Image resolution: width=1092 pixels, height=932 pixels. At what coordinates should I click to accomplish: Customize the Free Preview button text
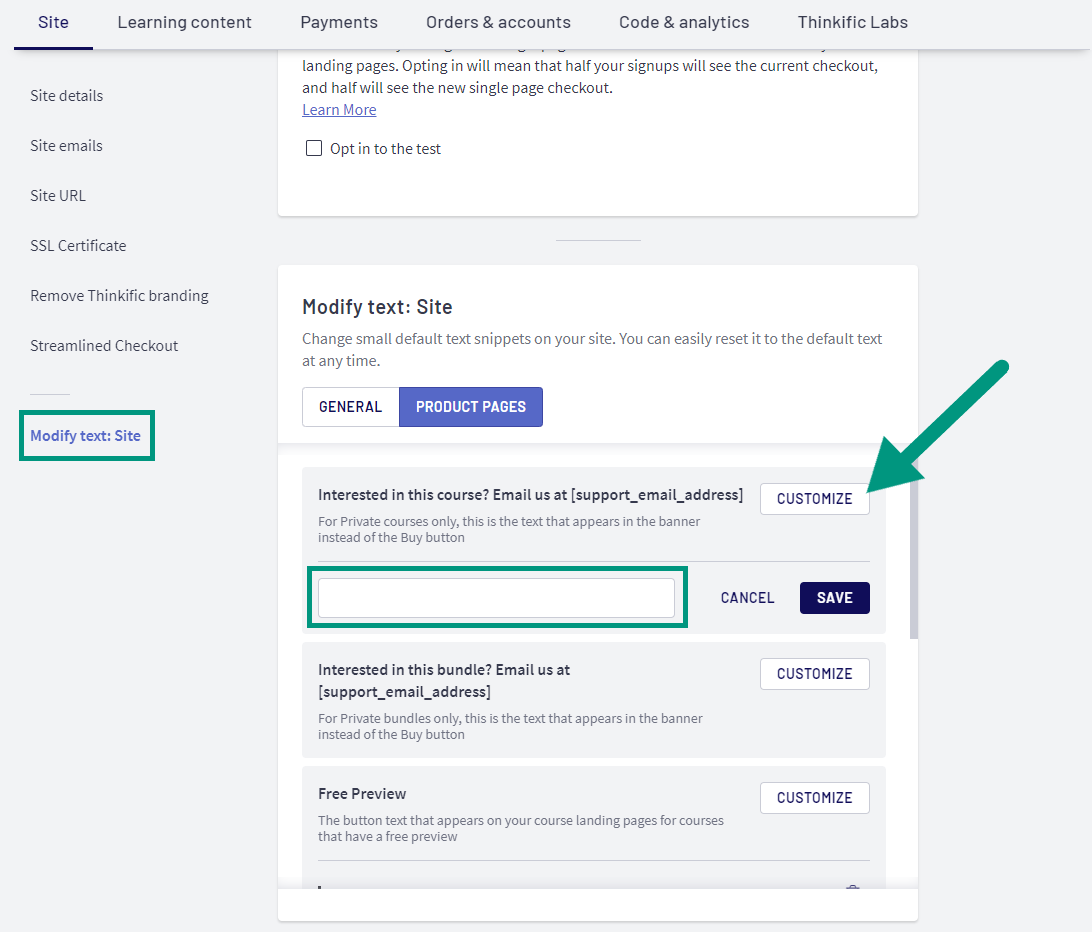pyautogui.click(x=814, y=797)
